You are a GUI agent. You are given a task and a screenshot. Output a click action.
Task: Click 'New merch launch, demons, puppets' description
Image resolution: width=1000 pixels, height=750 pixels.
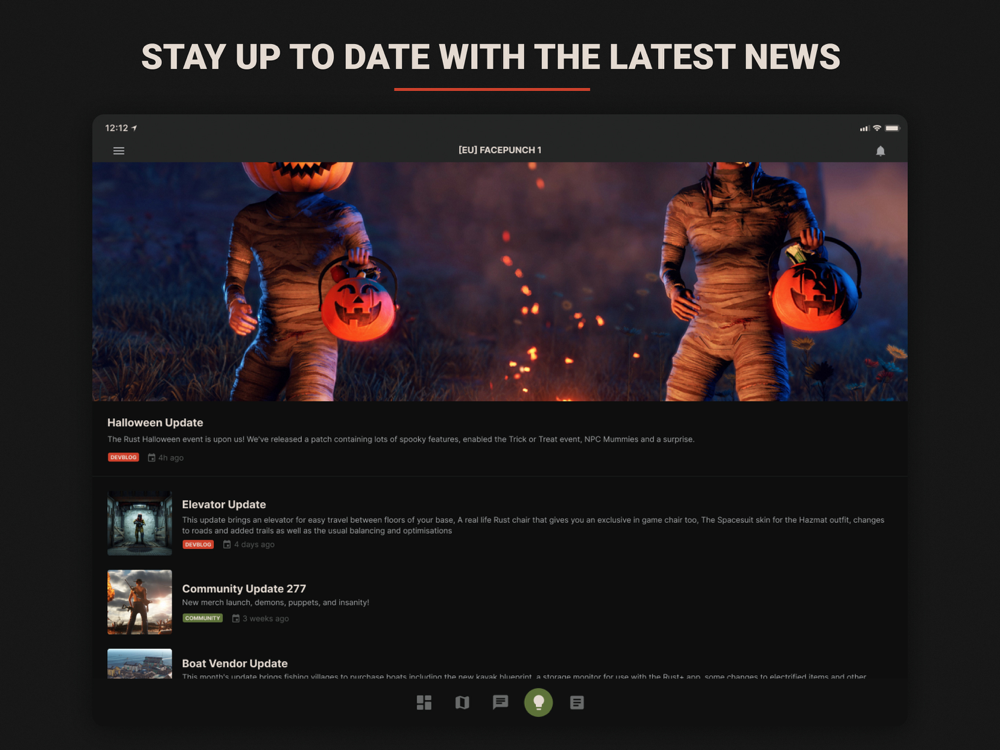276,602
